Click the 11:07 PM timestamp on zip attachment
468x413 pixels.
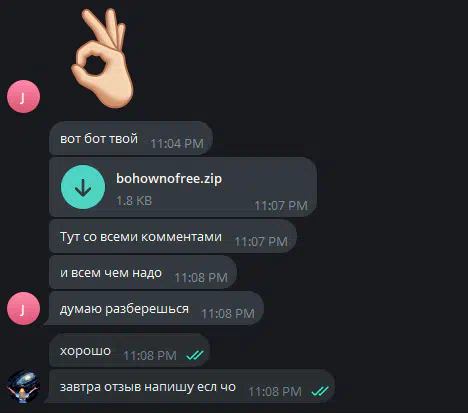[281, 206]
